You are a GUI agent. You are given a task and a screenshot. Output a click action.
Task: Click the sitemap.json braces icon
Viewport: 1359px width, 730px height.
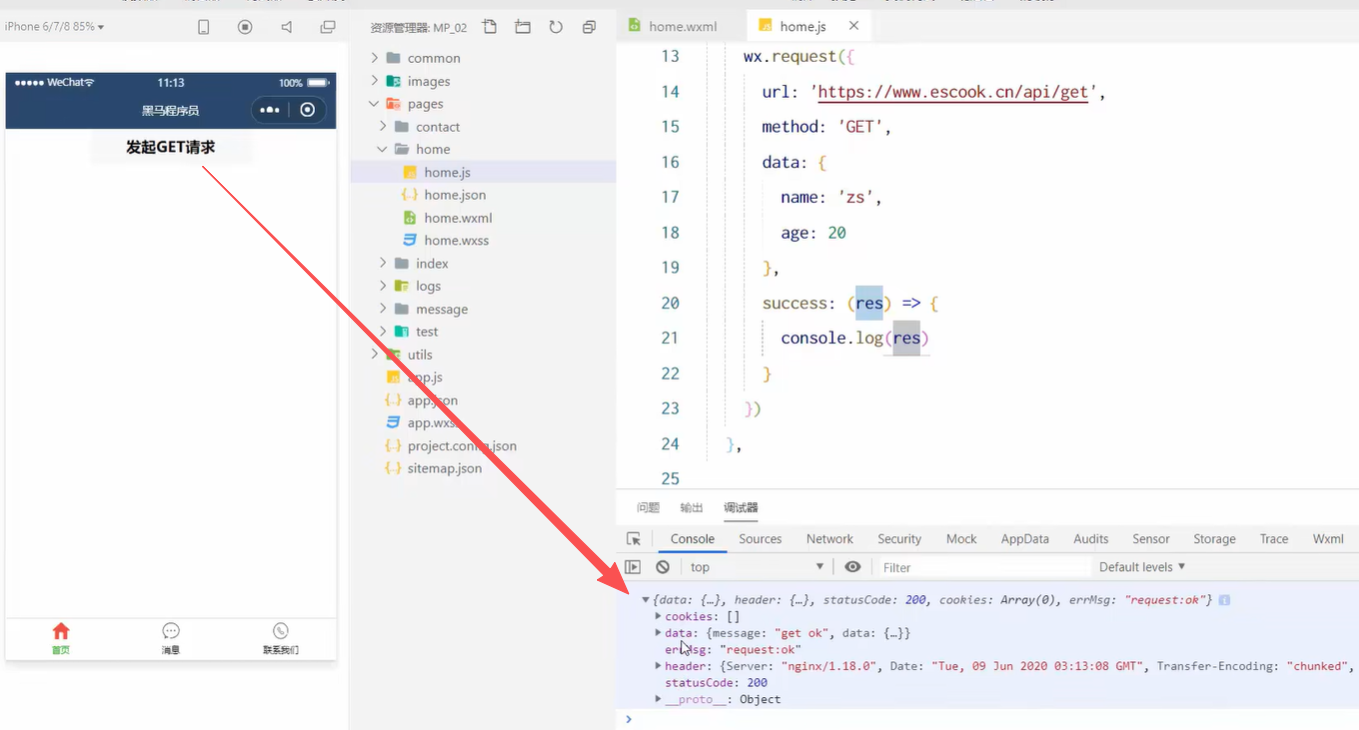393,468
